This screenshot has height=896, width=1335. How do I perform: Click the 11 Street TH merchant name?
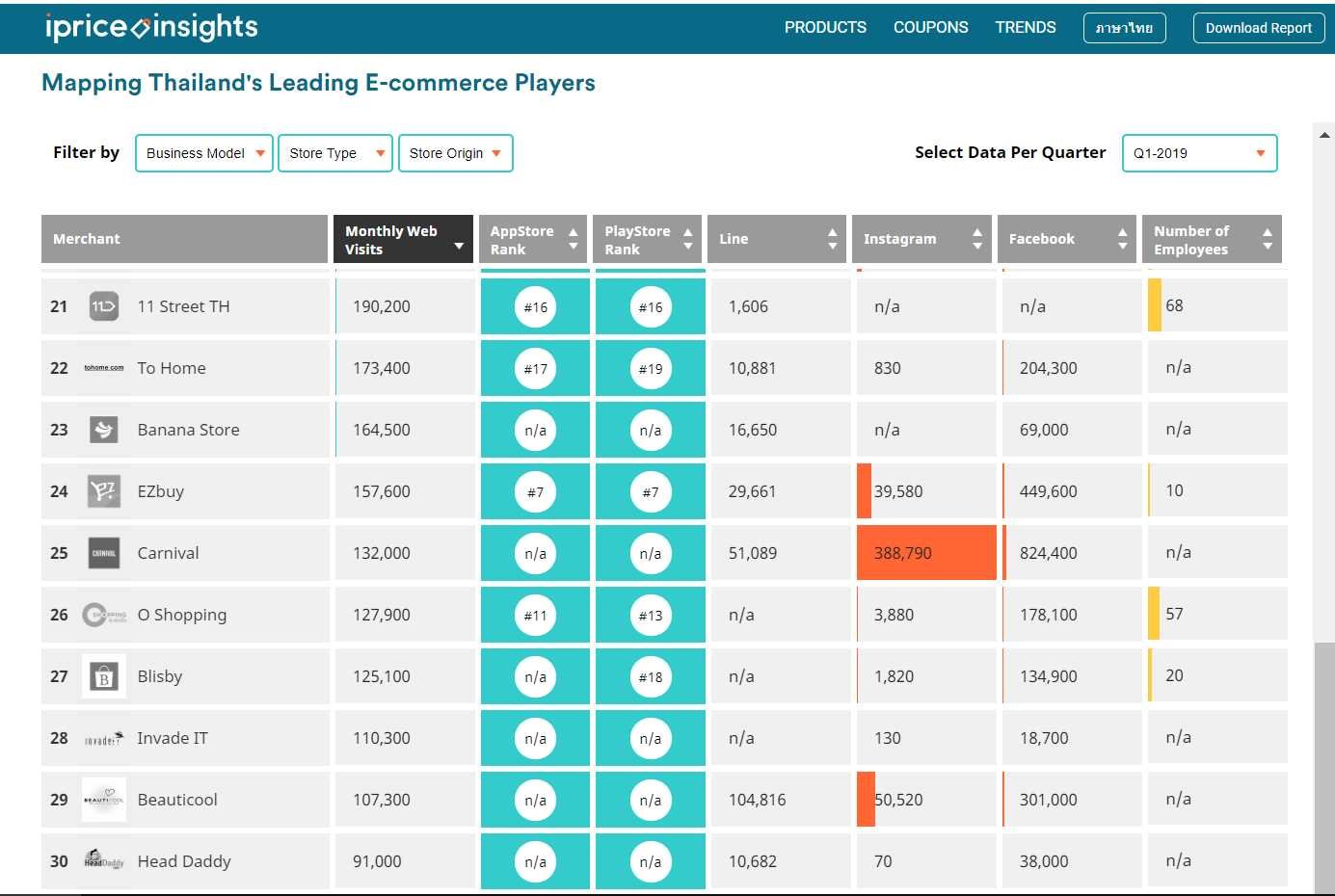pos(184,306)
